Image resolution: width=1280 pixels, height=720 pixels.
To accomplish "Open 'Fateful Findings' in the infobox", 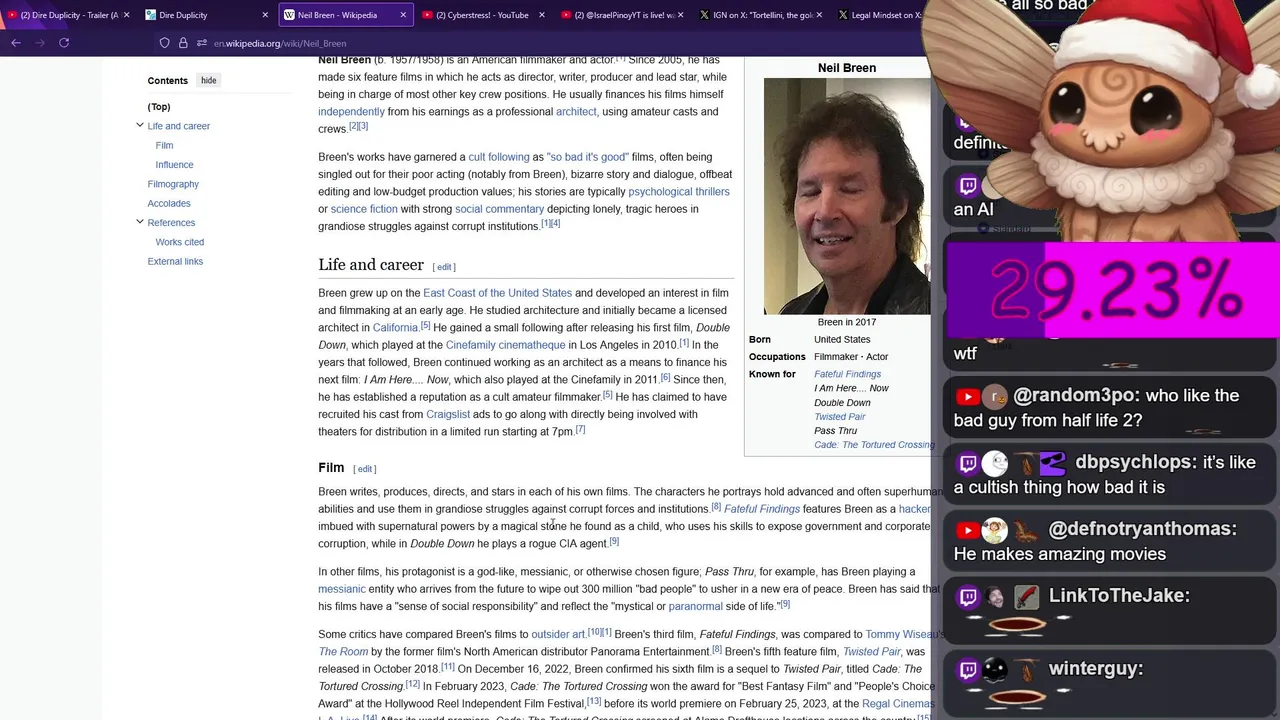I will click(x=847, y=374).
